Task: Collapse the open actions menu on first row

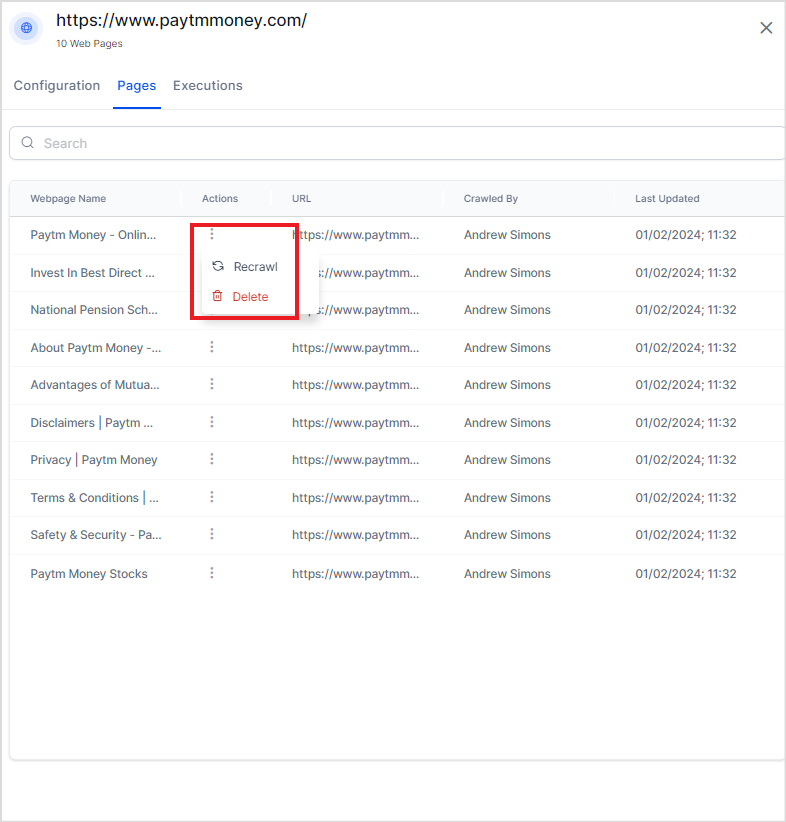Action: (212, 235)
